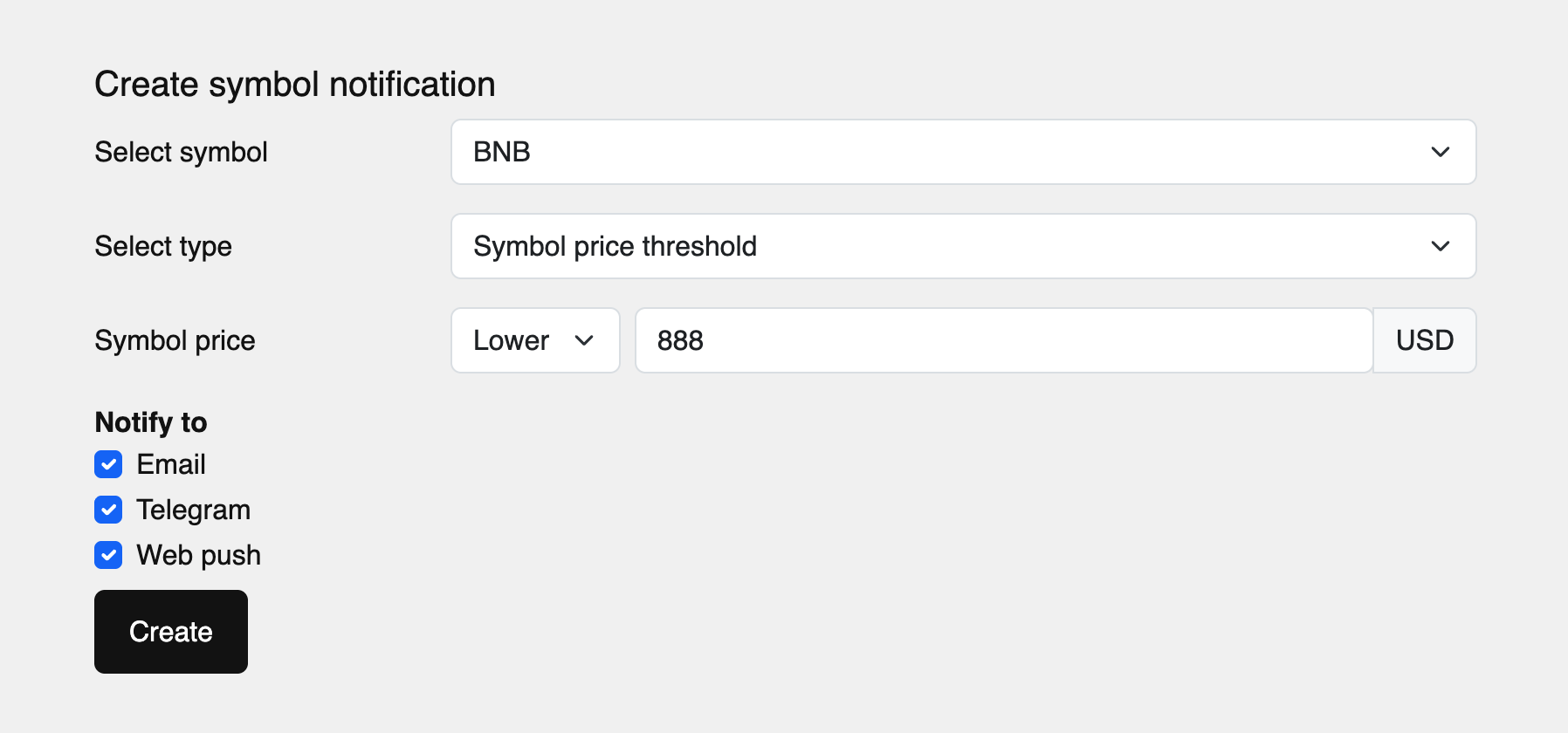Uncheck the Email notification checkbox

[108, 464]
